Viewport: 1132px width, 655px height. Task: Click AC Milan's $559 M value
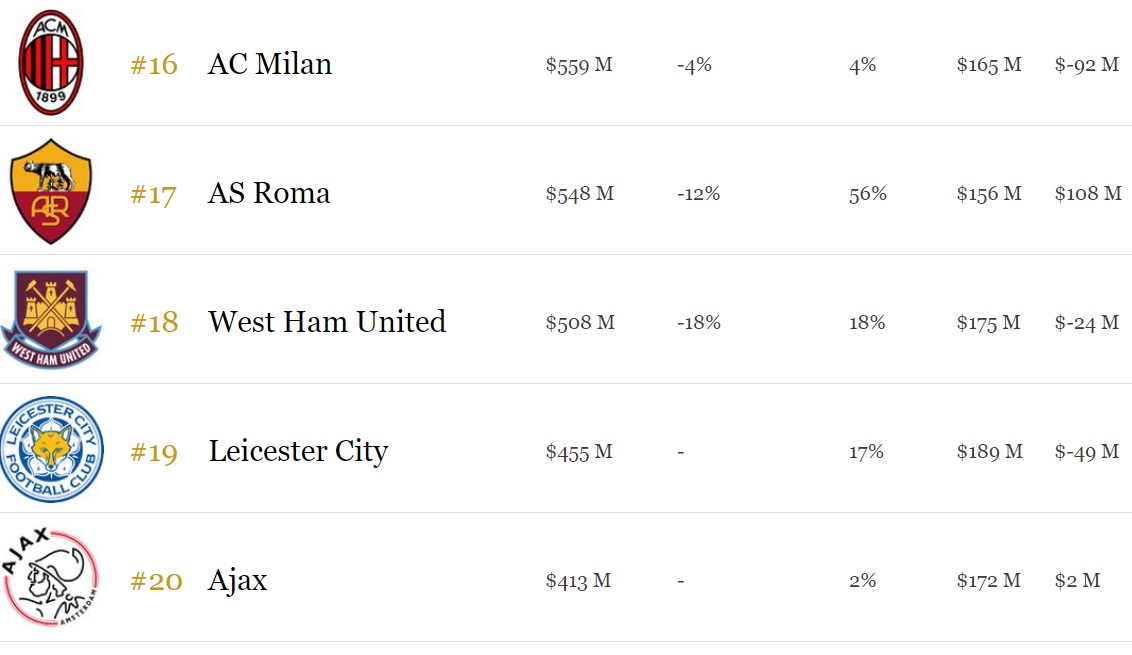[x=579, y=65]
